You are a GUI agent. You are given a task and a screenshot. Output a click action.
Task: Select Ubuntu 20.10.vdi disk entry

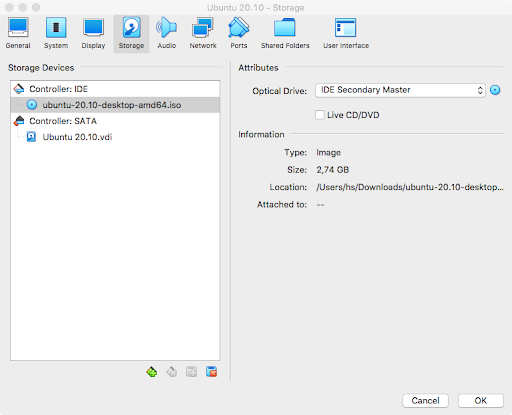(115, 137)
